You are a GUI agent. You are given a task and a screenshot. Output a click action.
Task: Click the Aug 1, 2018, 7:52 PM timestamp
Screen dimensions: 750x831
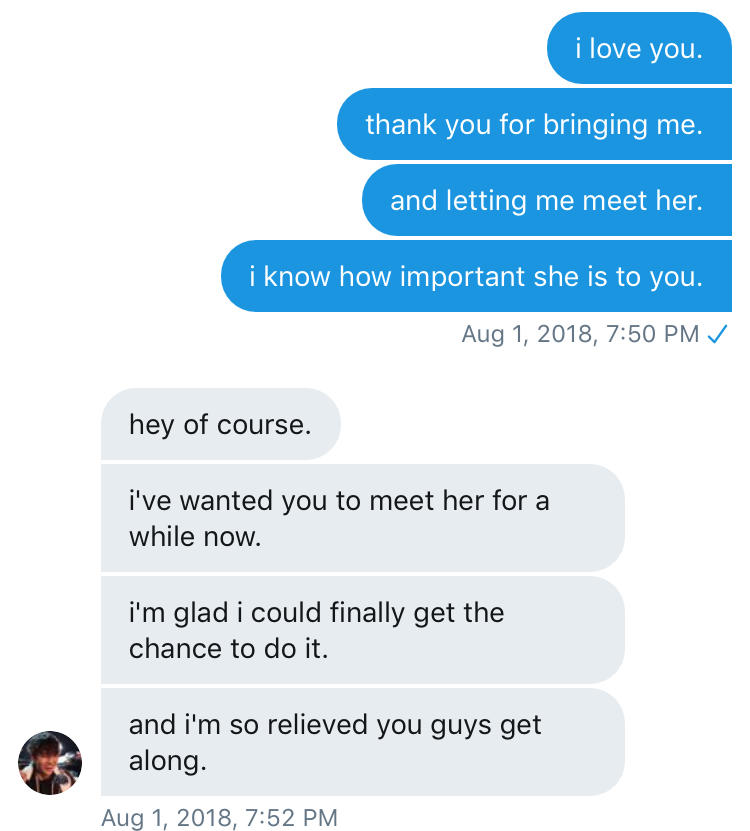pyautogui.click(x=219, y=817)
